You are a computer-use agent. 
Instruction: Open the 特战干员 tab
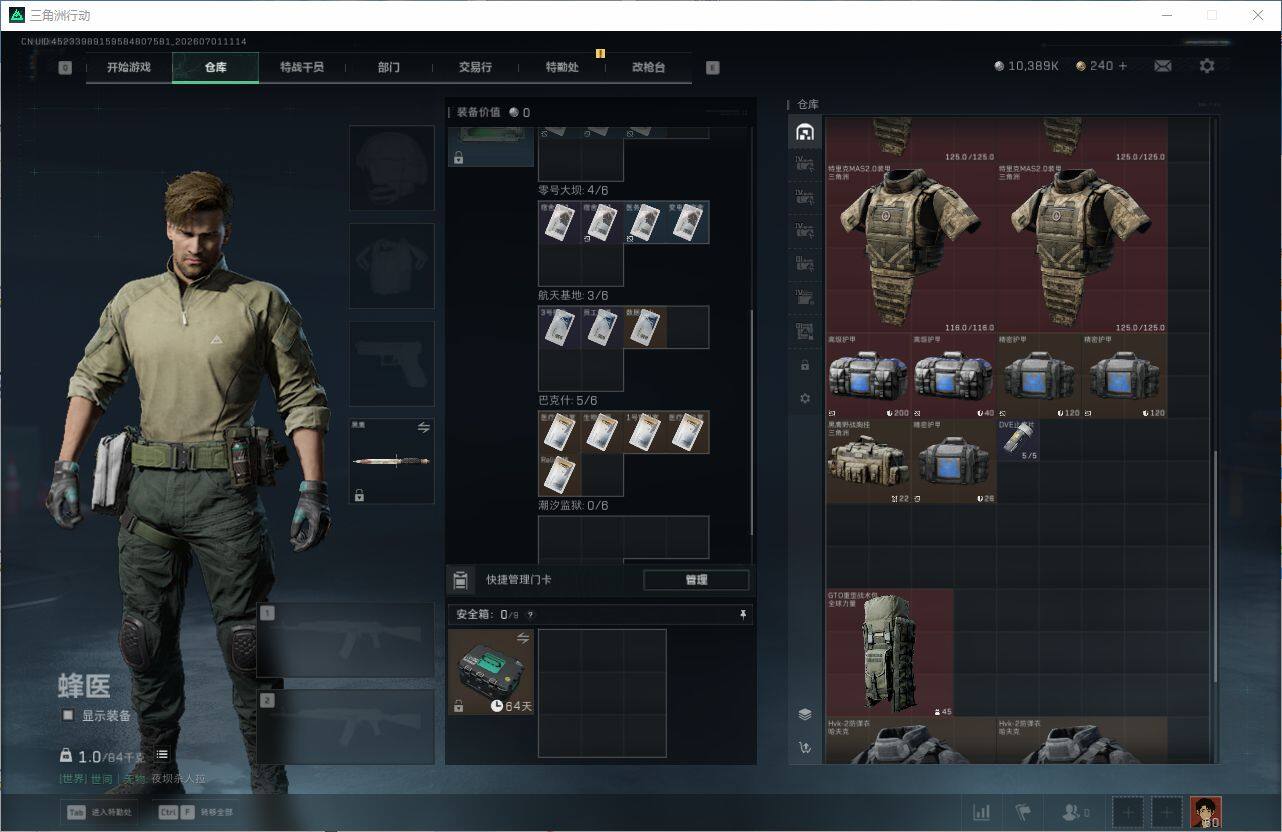click(302, 67)
